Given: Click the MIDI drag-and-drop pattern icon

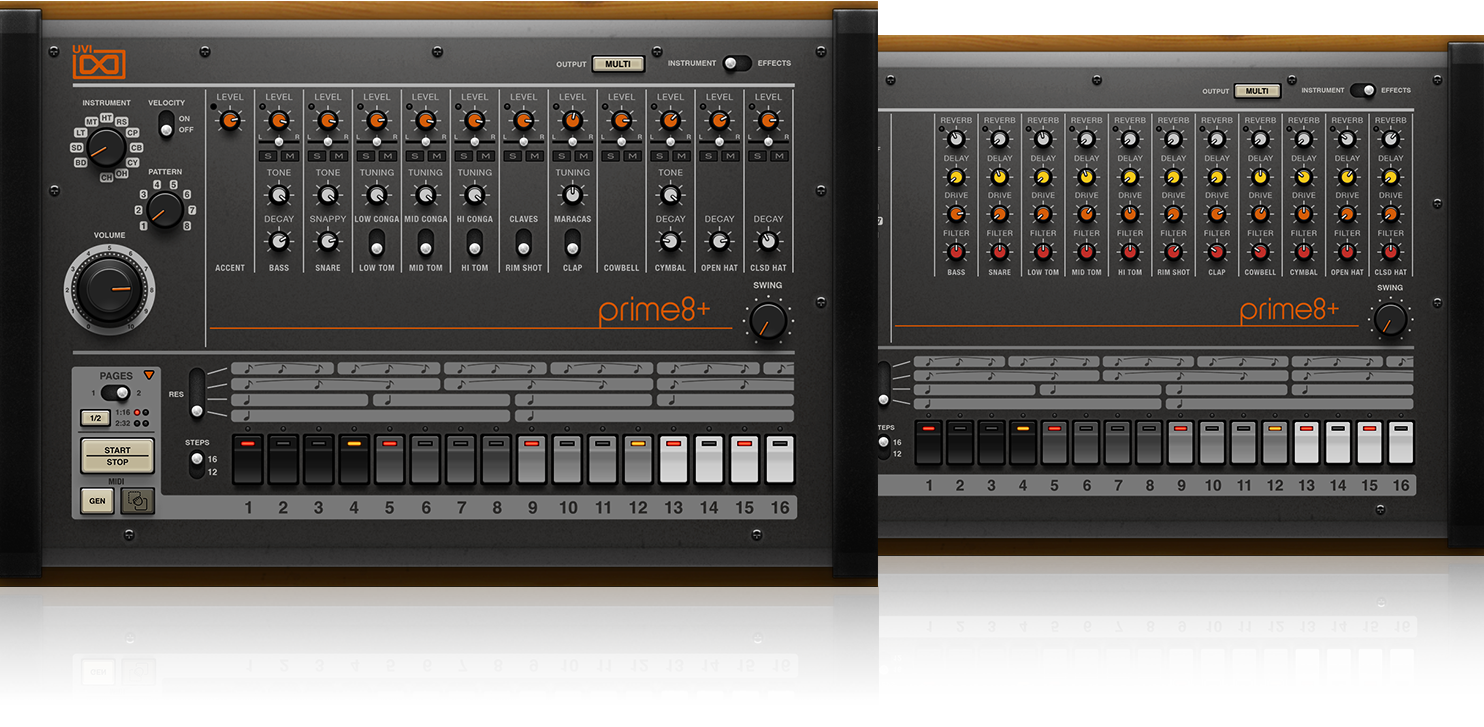Looking at the screenshot, I should [137, 500].
